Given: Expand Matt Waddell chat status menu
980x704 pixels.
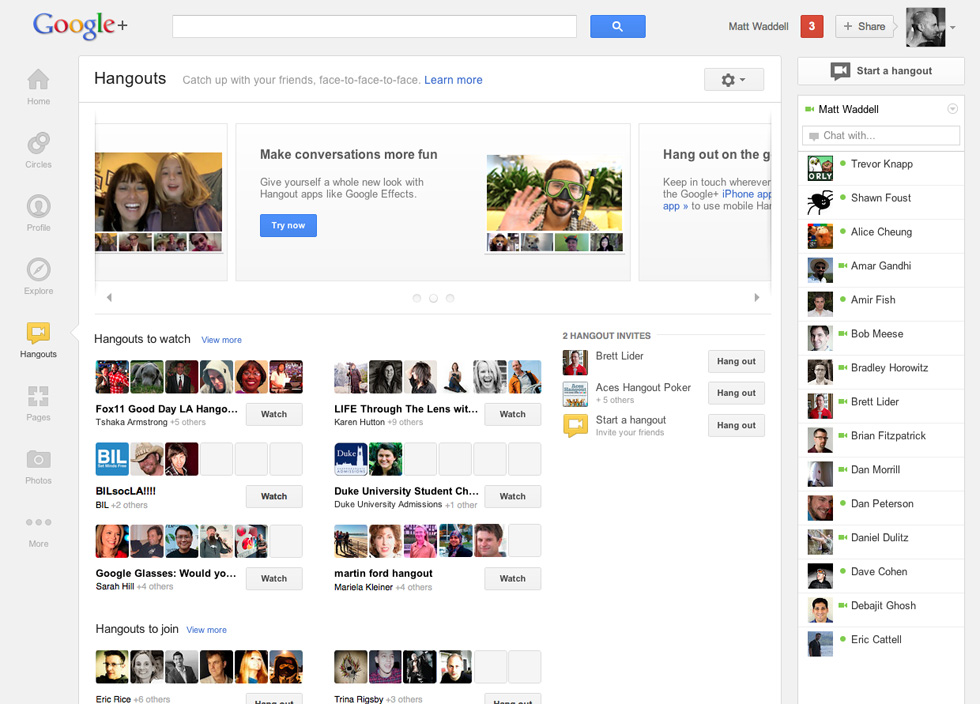Looking at the screenshot, I should coord(952,109).
